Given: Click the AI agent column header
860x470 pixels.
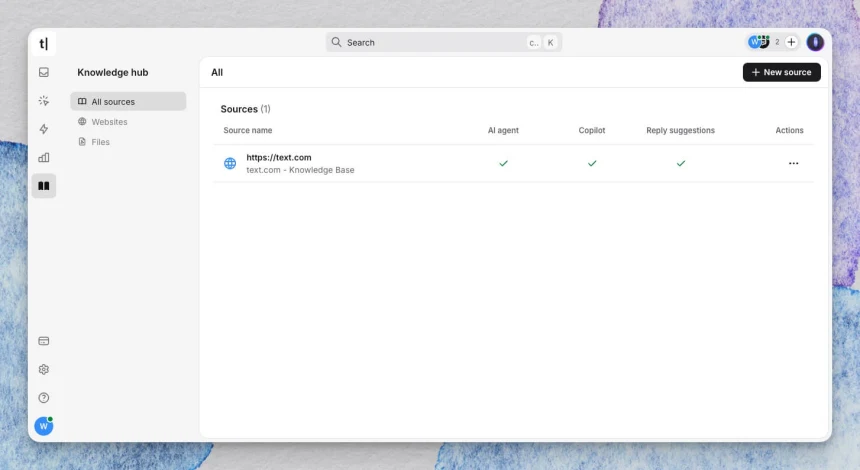Looking at the screenshot, I should pos(503,131).
